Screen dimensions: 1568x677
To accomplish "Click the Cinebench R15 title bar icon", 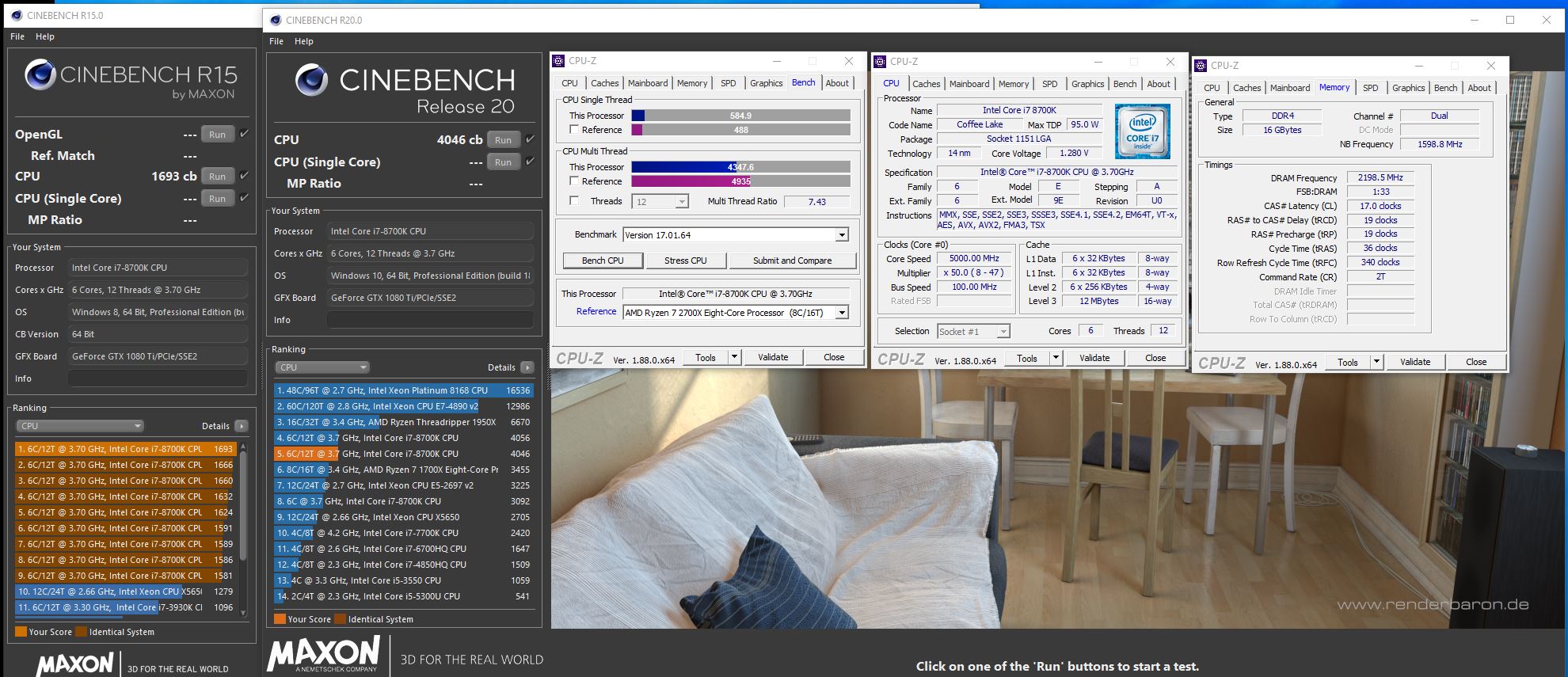I will coord(17,15).
